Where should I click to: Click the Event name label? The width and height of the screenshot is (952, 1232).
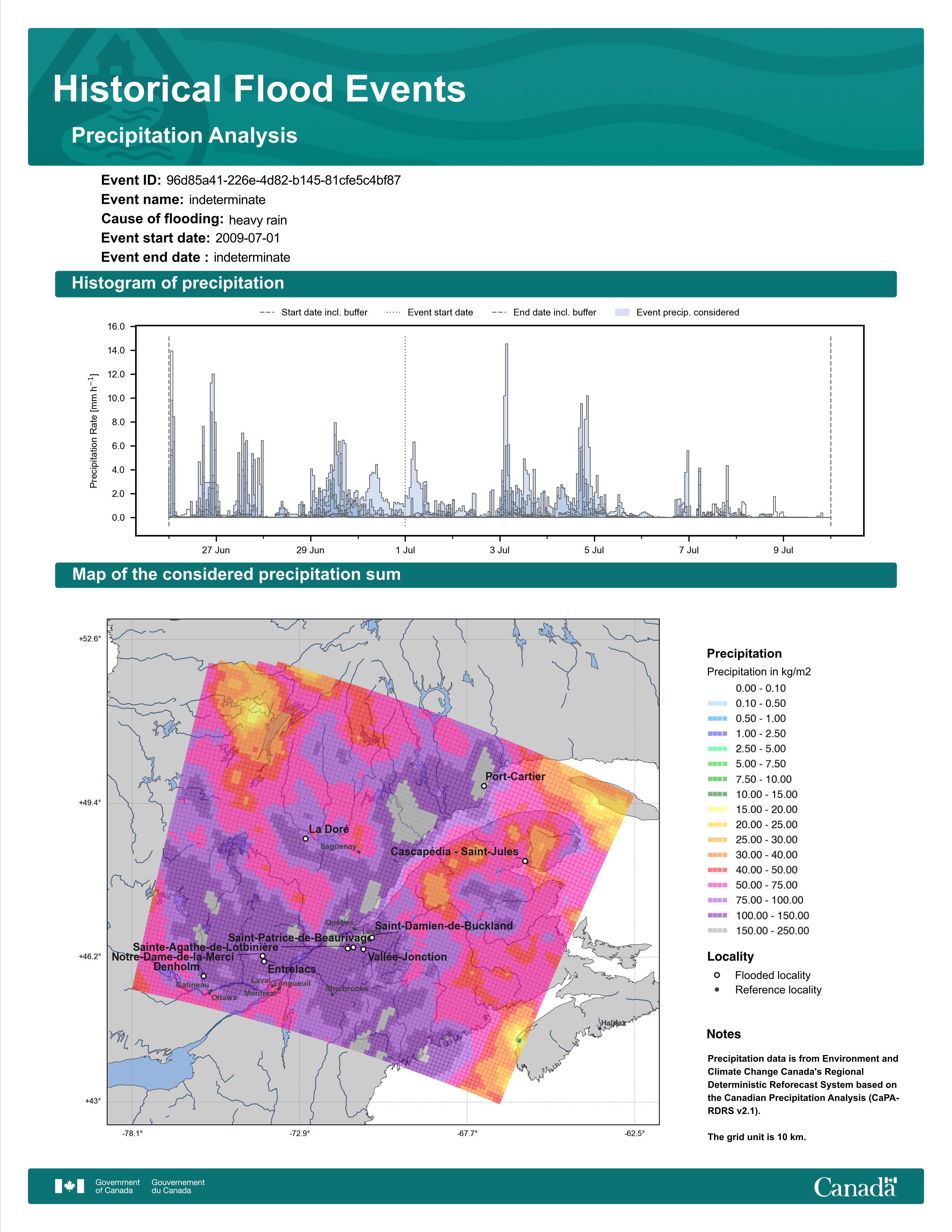coord(142,200)
